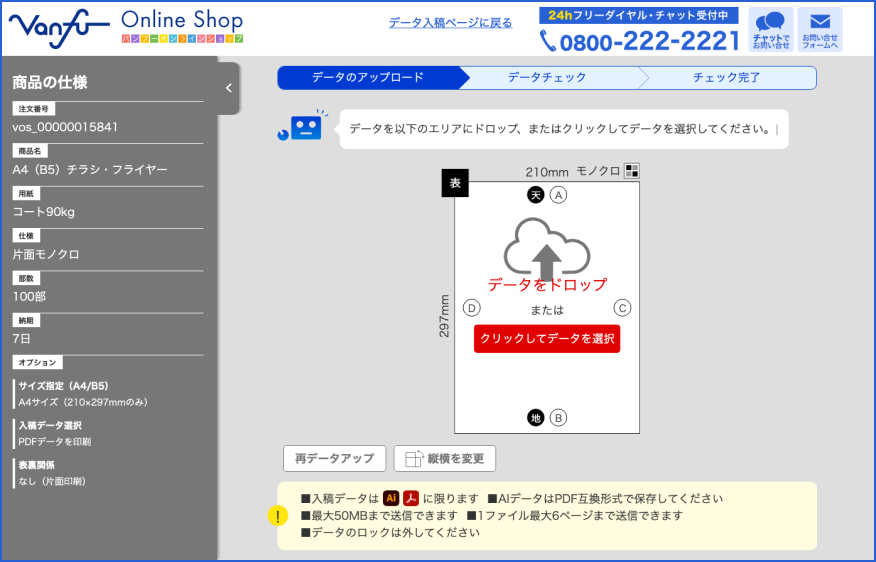Switch to the チェック完了 step
The height and width of the screenshot is (562, 876).
(x=726, y=78)
